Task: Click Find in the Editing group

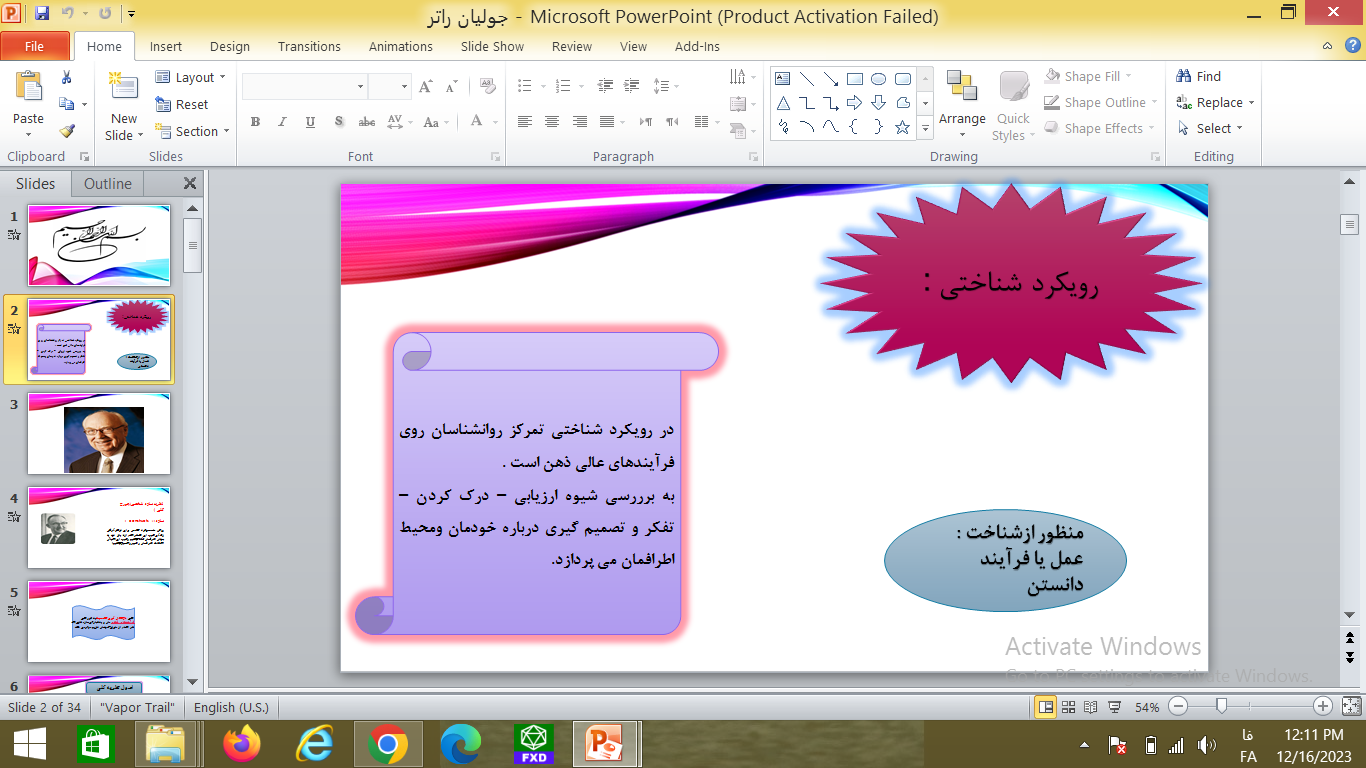Action: 1200,76
